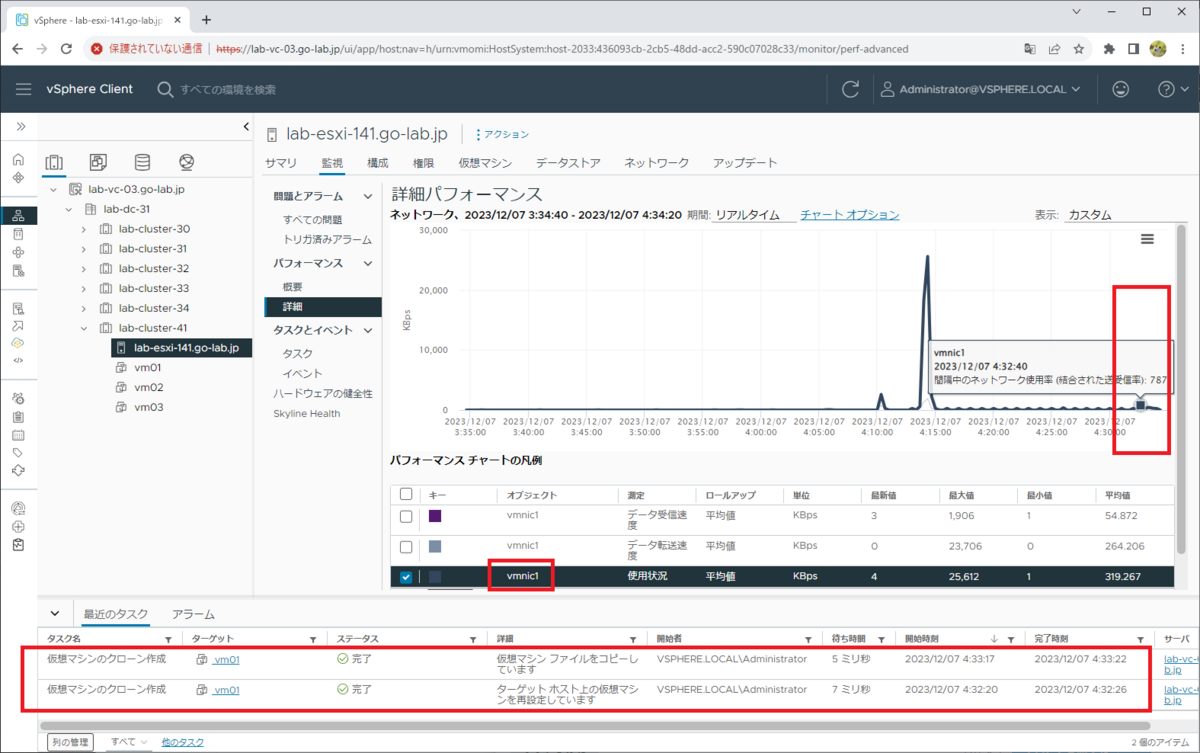This screenshot has height=753, width=1200.
Task: Collapse the 問題とアラーム section
Action: (x=368, y=197)
